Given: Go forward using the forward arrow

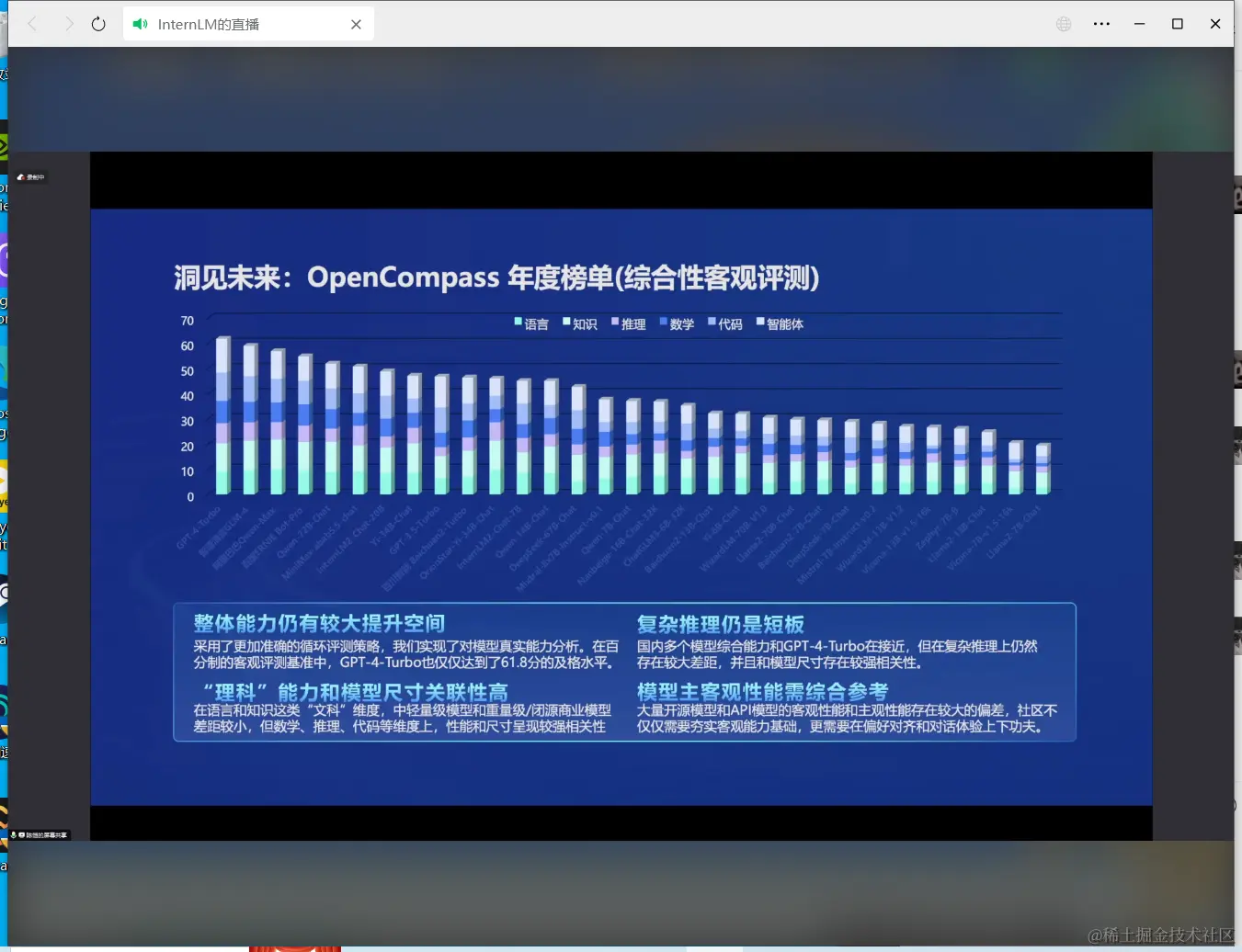Looking at the screenshot, I should (68, 24).
